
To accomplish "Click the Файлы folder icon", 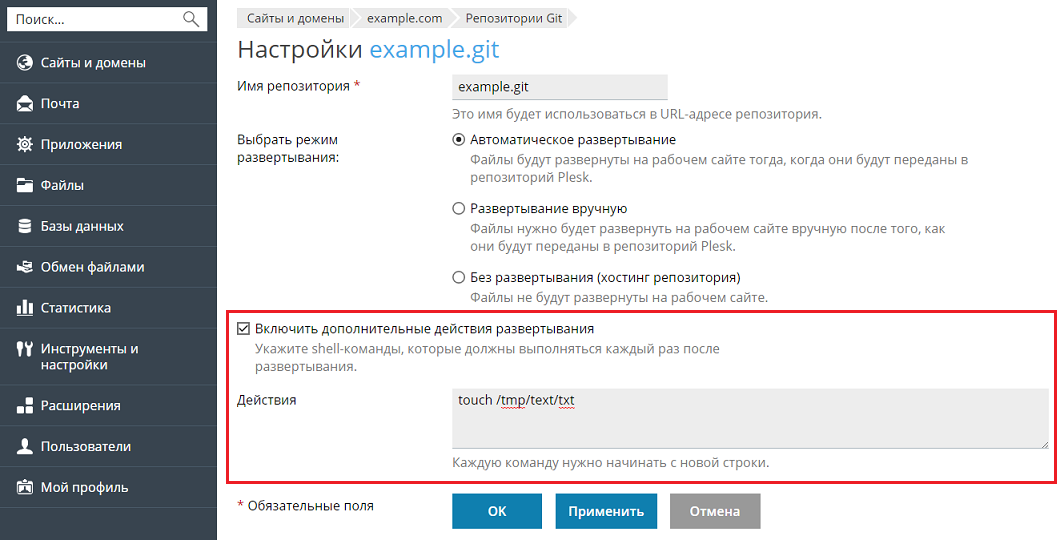I will [26, 186].
